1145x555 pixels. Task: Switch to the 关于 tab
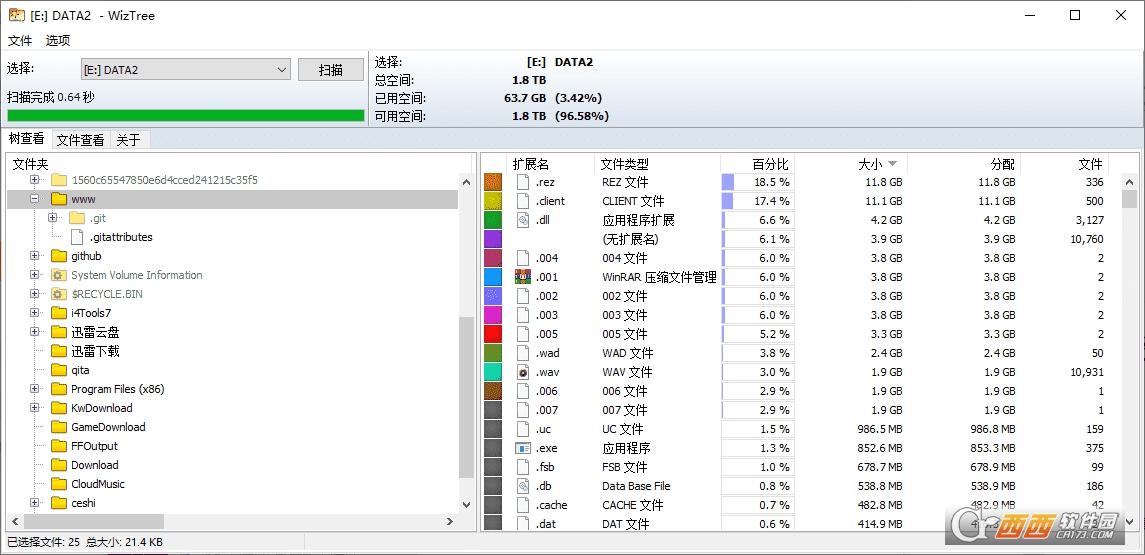[x=128, y=140]
